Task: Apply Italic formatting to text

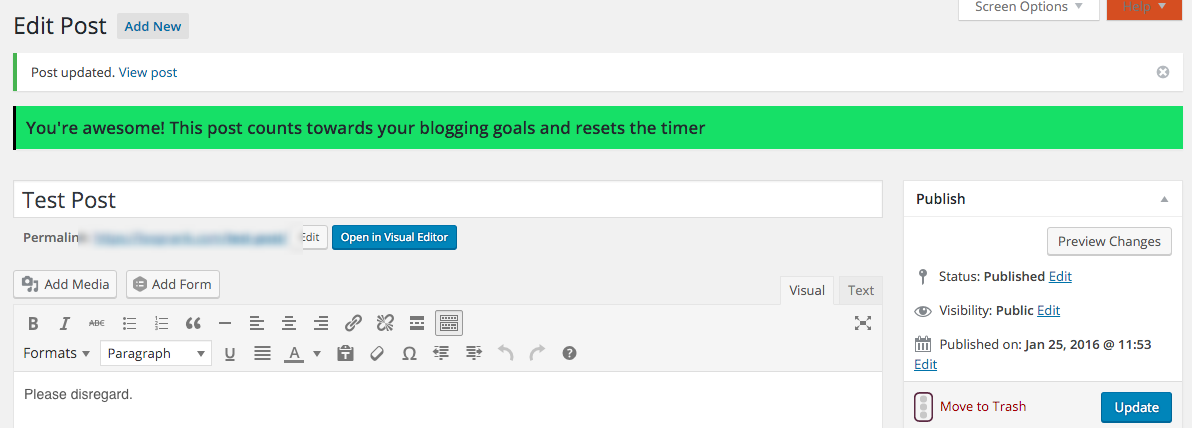Action: (x=65, y=324)
